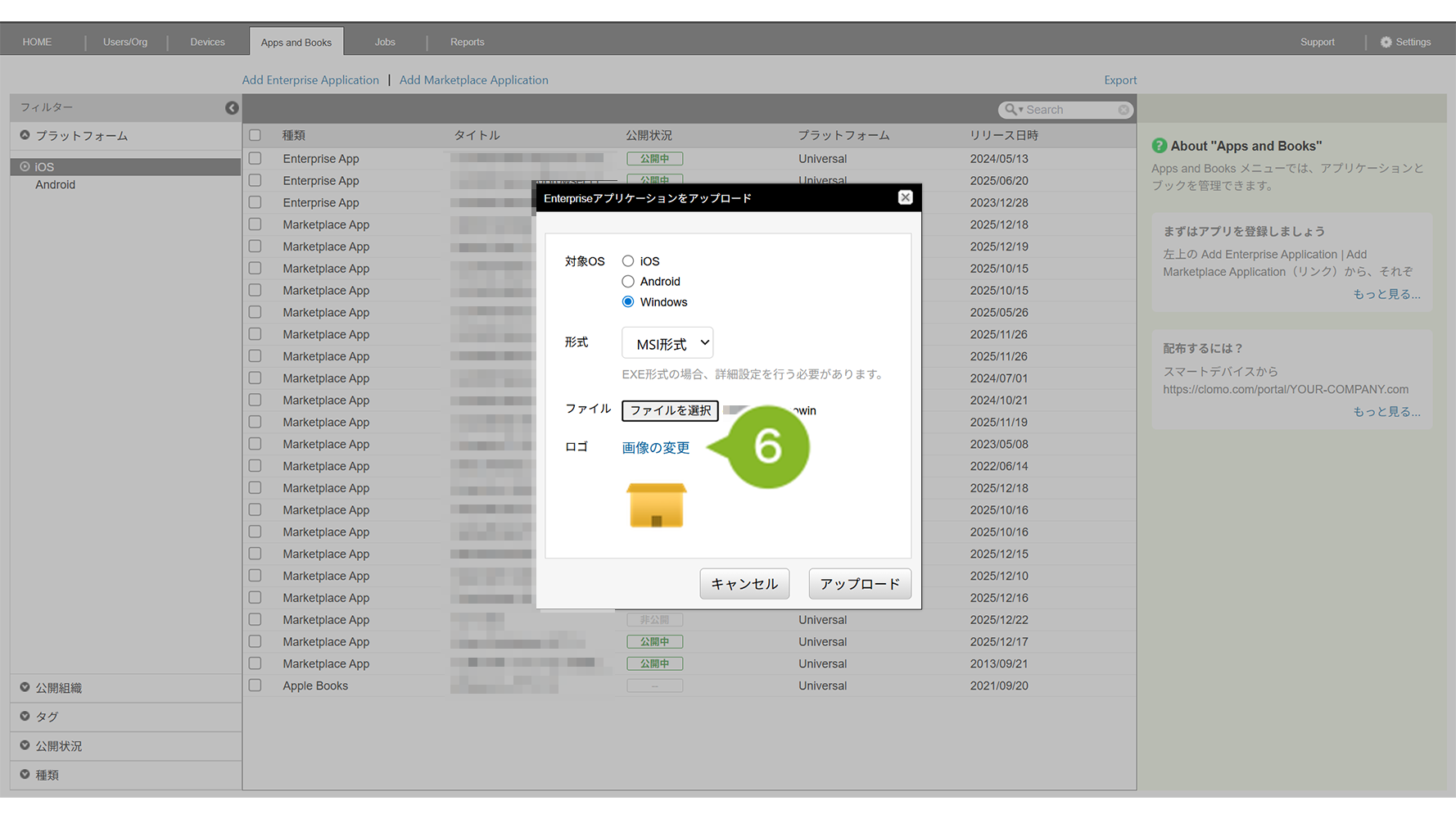Select the Android radio button

coord(628,282)
